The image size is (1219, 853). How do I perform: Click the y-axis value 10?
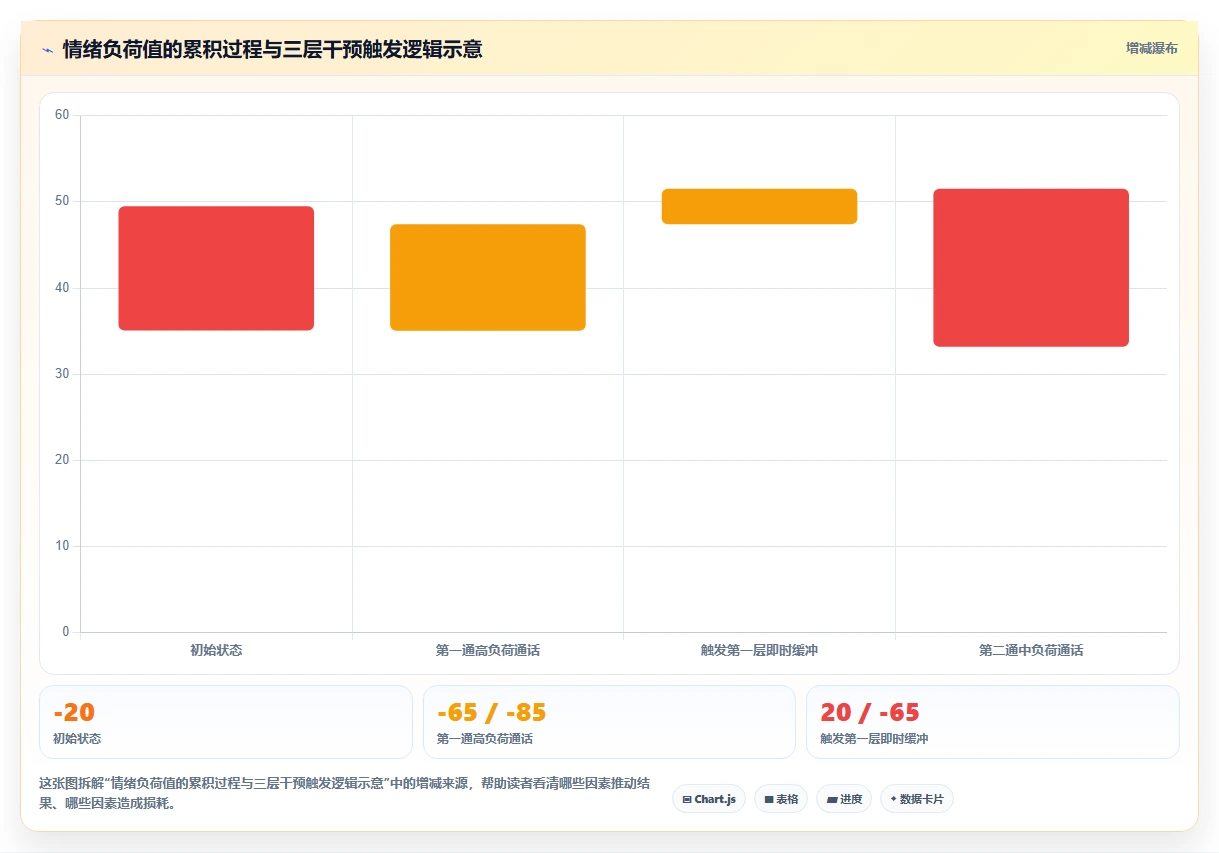pos(62,546)
